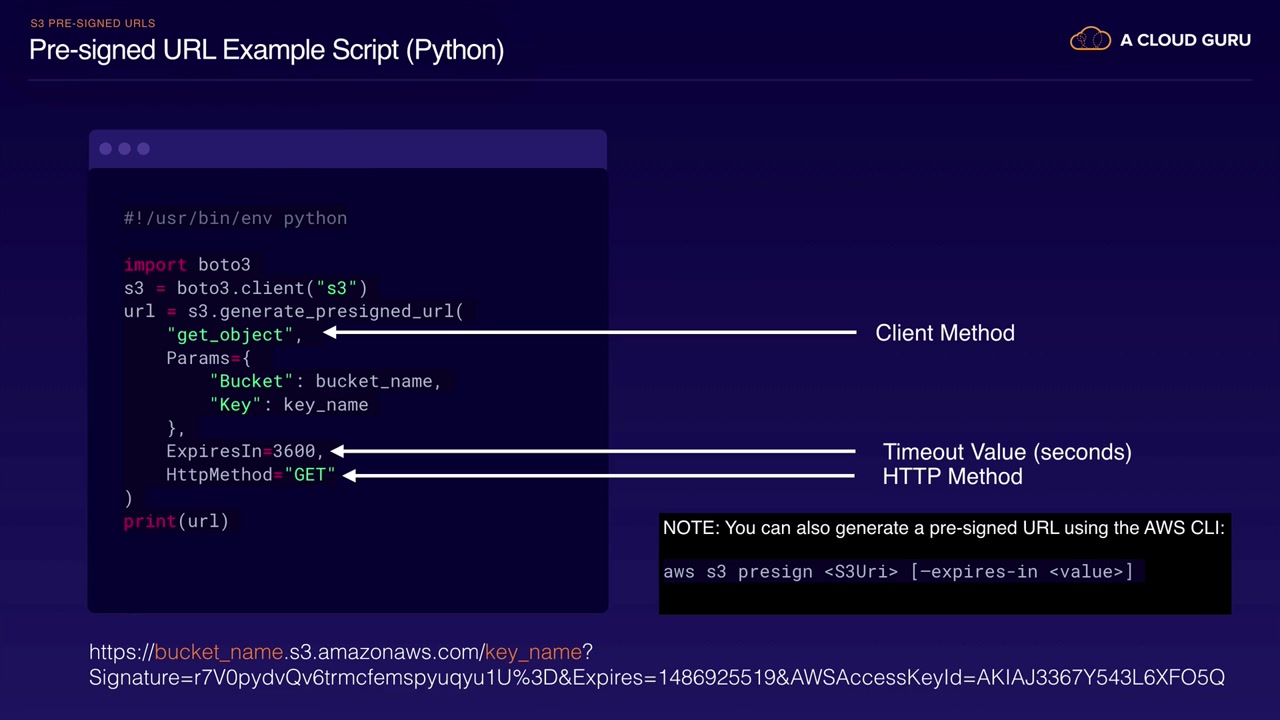This screenshot has height=720, width=1280.
Task: Click the orange key_name in the URL
Action: coord(533,652)
